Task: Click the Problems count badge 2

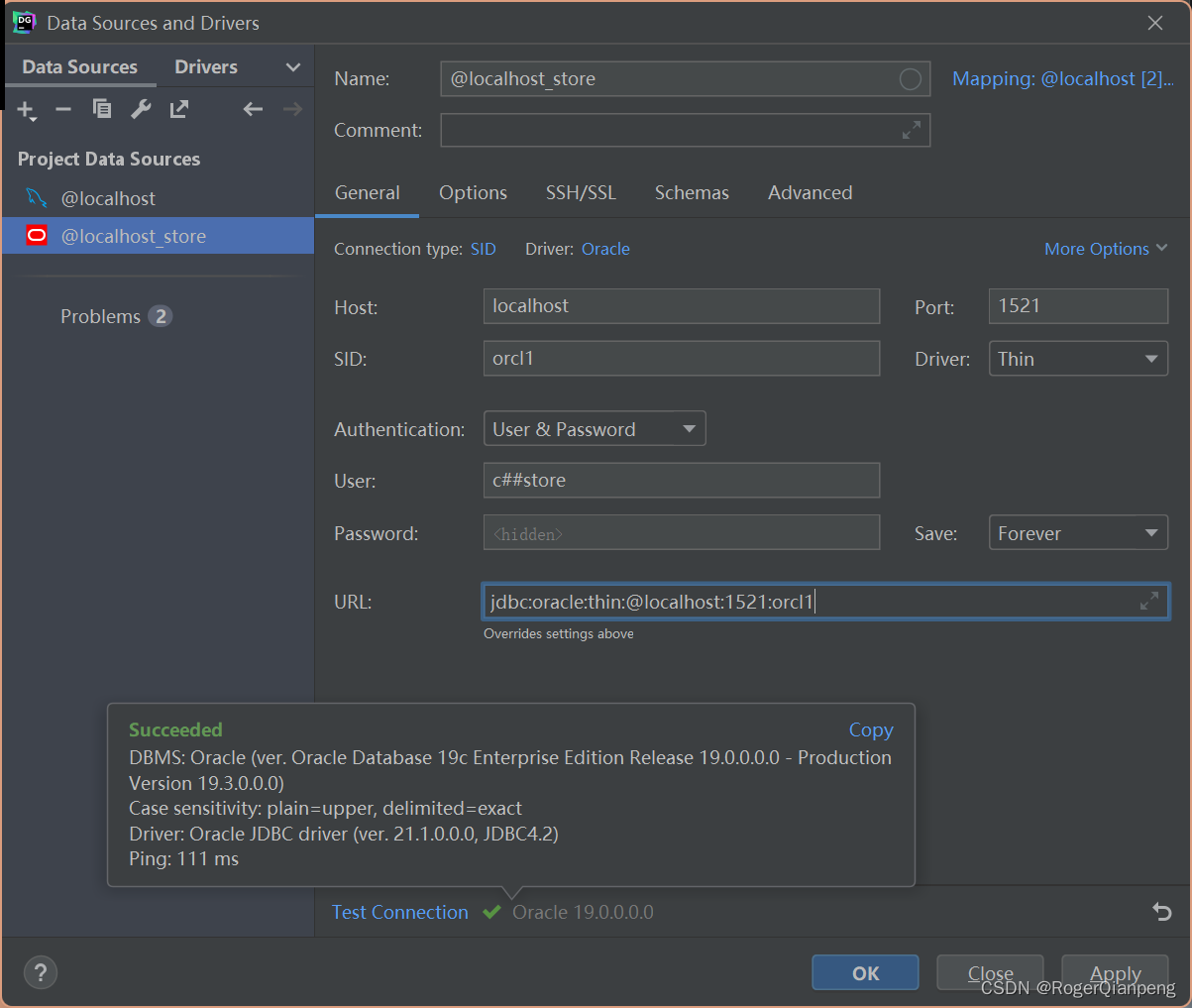Action: [x=161, y=316]
